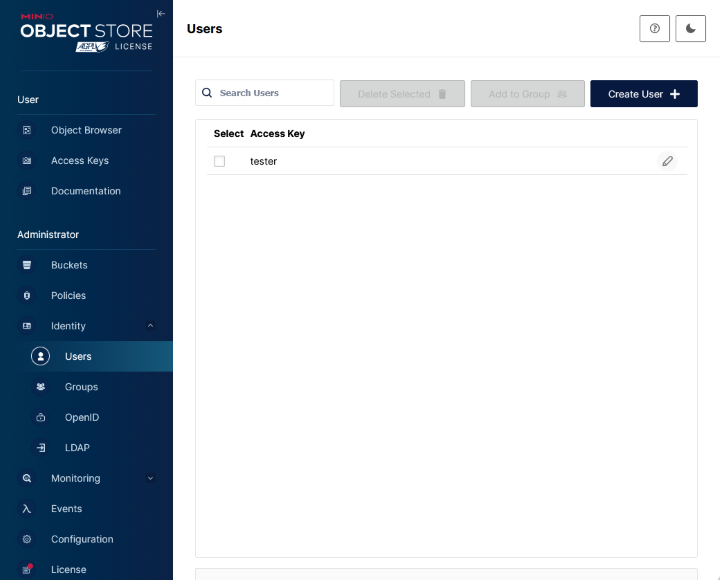Select the checkbox next to tester

pos(220,161)
